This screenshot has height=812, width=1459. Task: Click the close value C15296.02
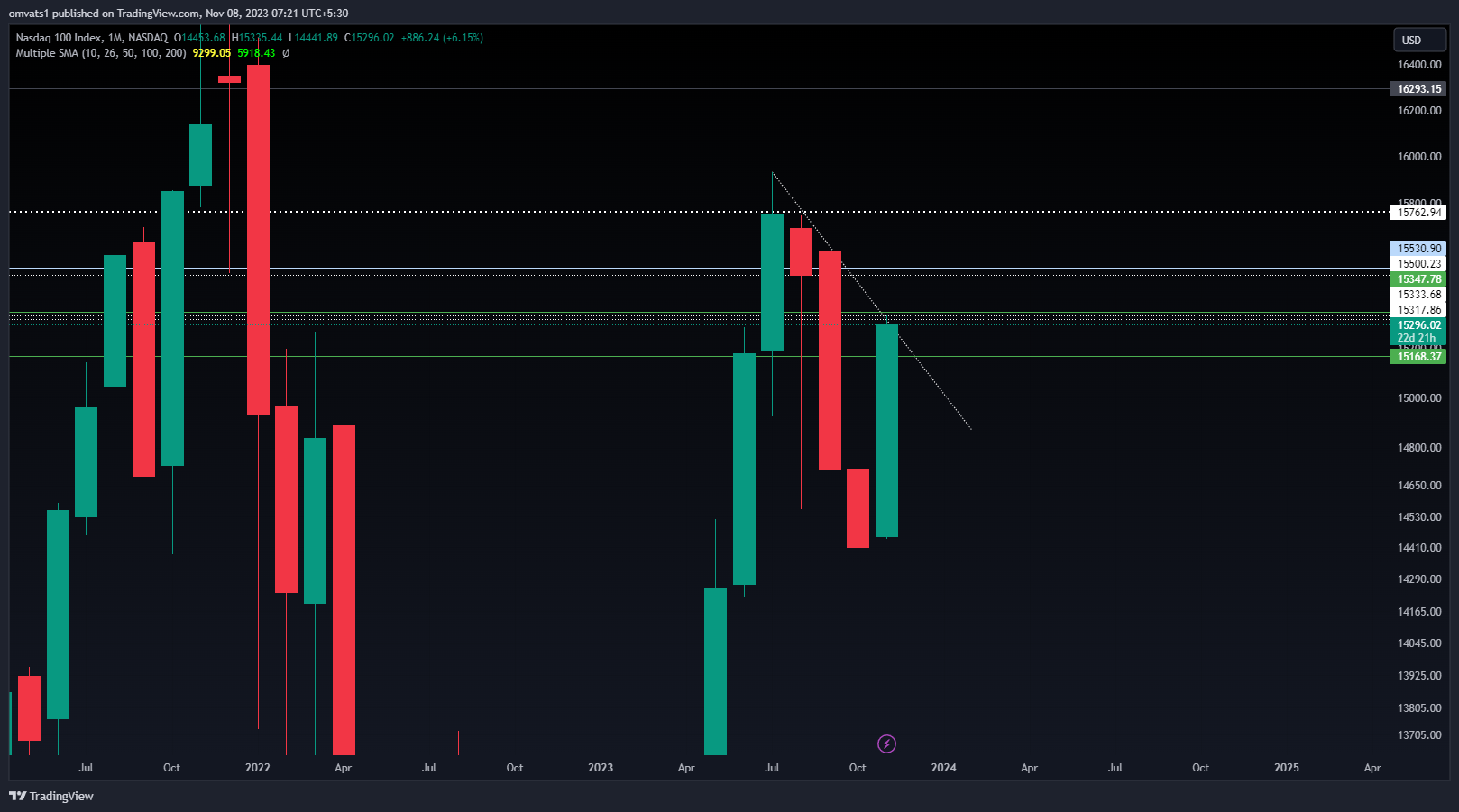(x=370, y=38)
